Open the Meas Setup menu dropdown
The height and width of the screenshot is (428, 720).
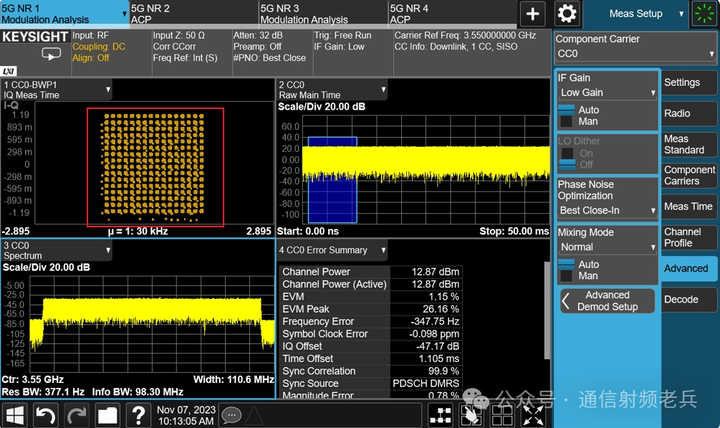point(636,13)
